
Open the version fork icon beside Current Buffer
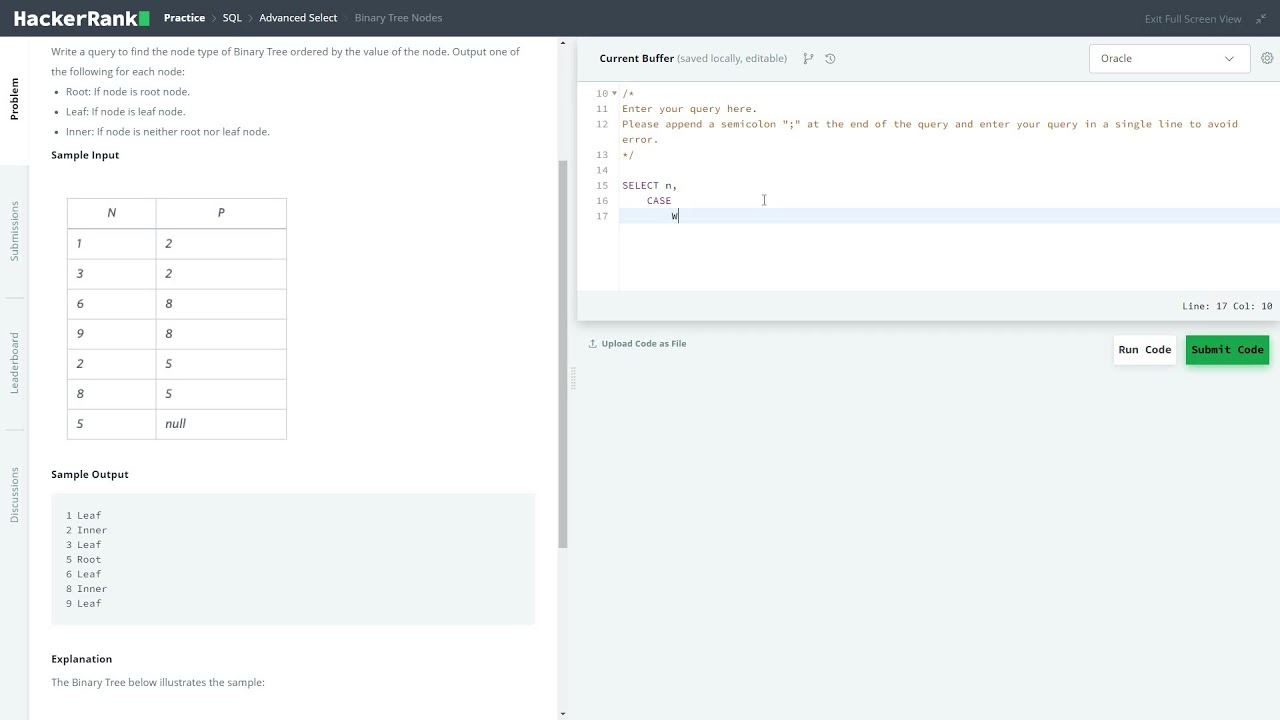pos(808,59)
